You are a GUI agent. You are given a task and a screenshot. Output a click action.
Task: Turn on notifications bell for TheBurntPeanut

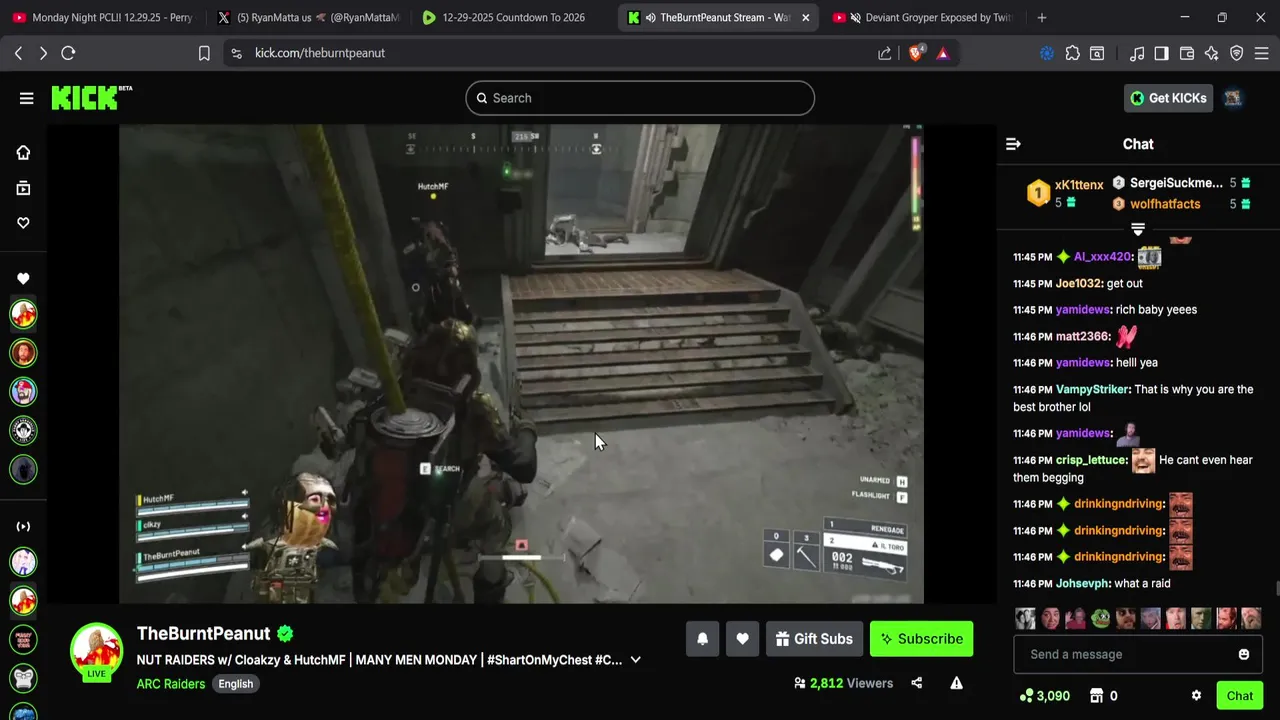[702, 639]
